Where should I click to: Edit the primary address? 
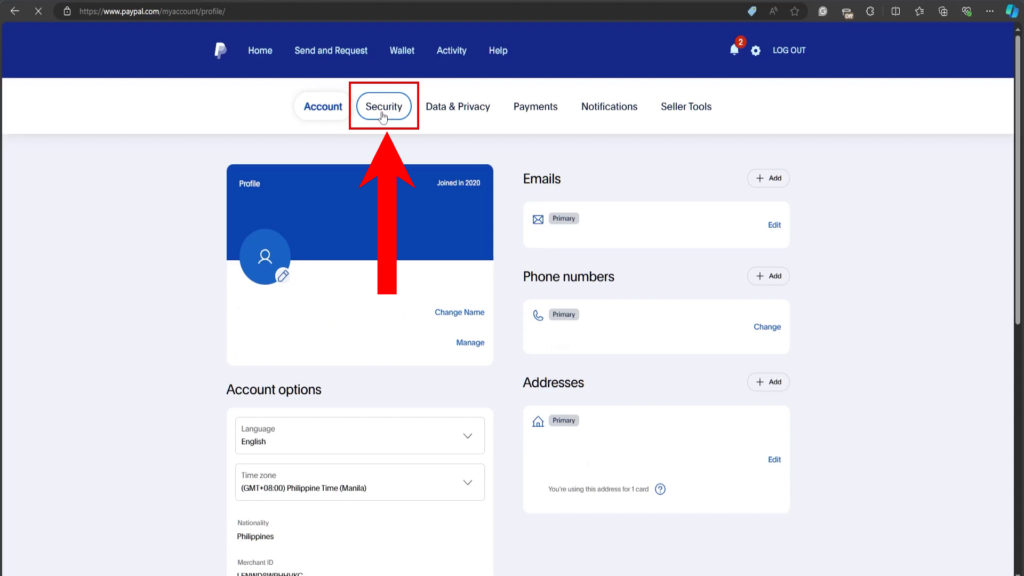(x=774, y=460)
